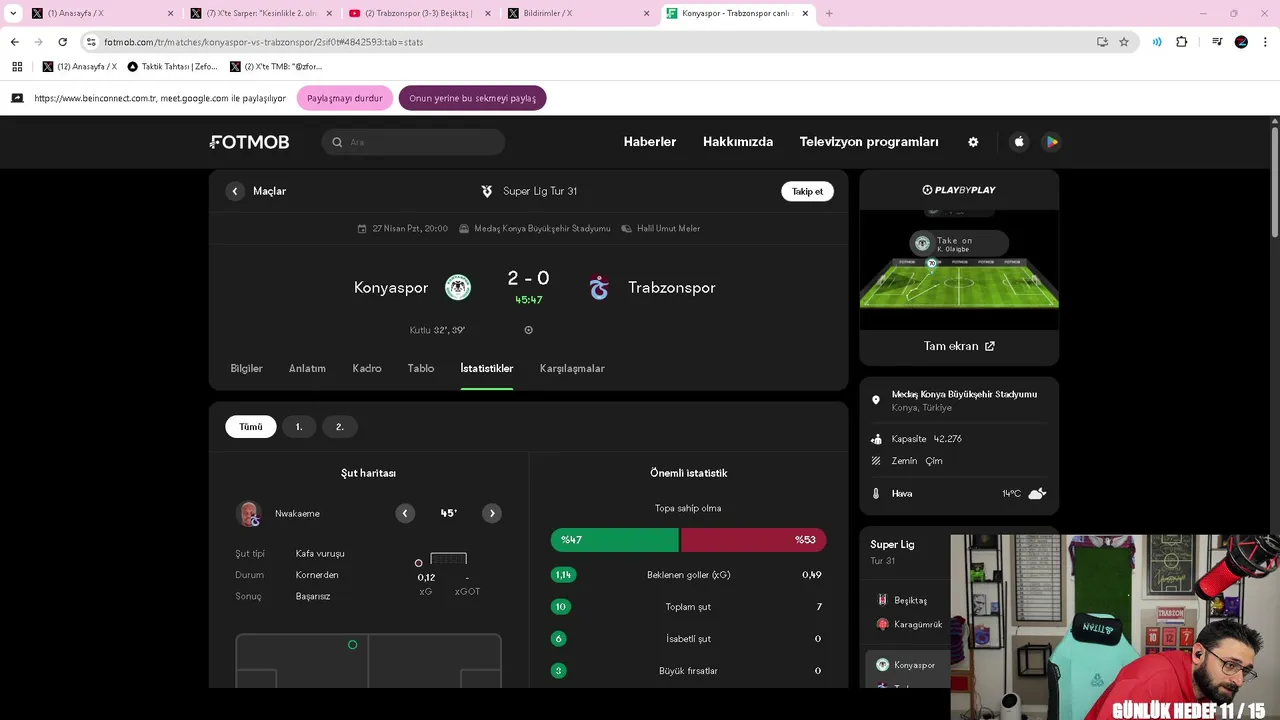Select the shot marker on the pitch
Screen dimensions: 1280x720
(x=352, y=645)
